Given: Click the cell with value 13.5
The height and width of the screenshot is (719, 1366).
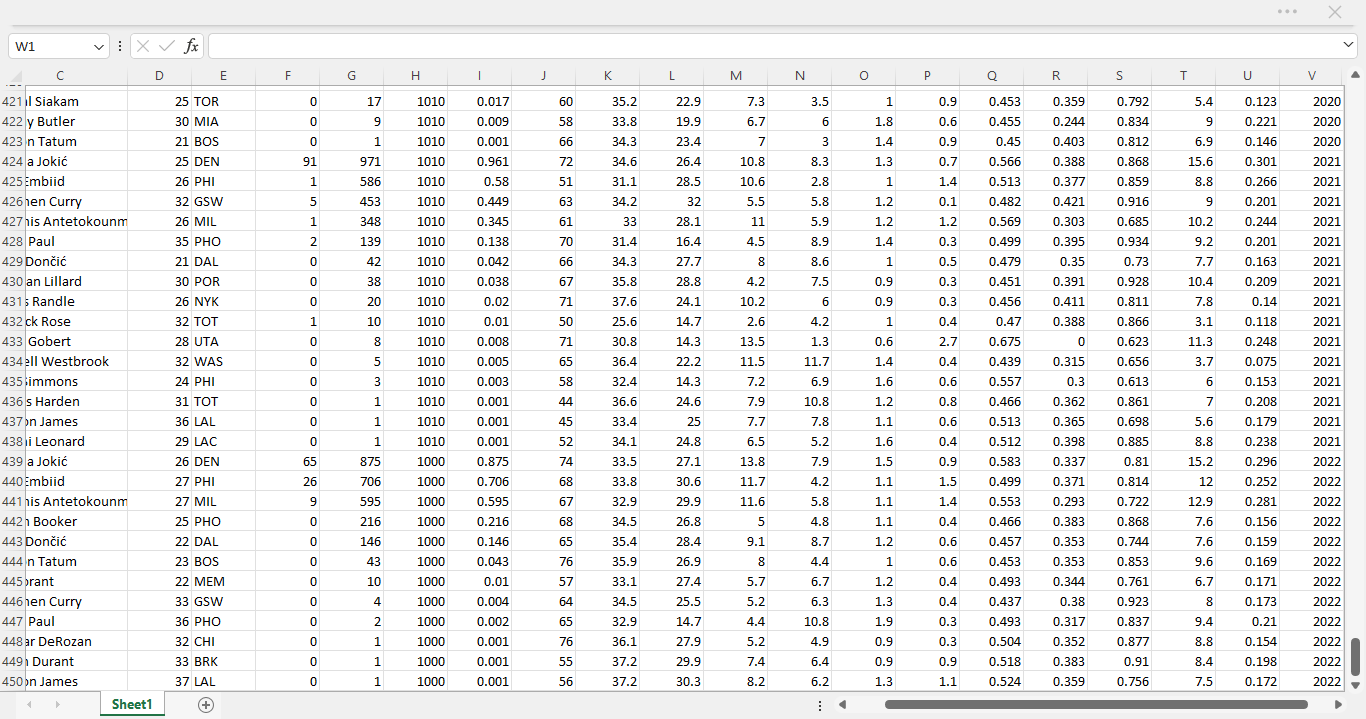Looking at the screenshot, I should click(x=735, y=341).
